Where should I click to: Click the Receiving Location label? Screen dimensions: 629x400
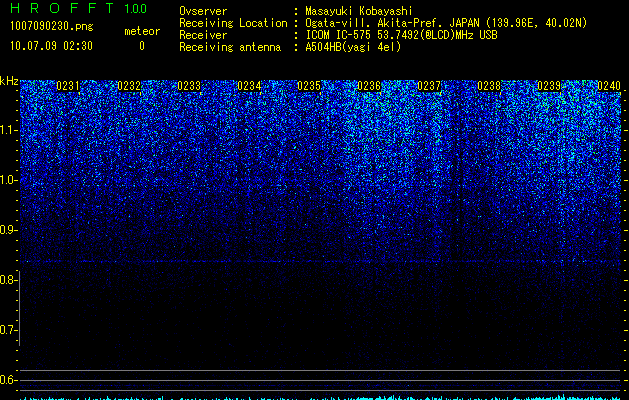click(233, 23)
